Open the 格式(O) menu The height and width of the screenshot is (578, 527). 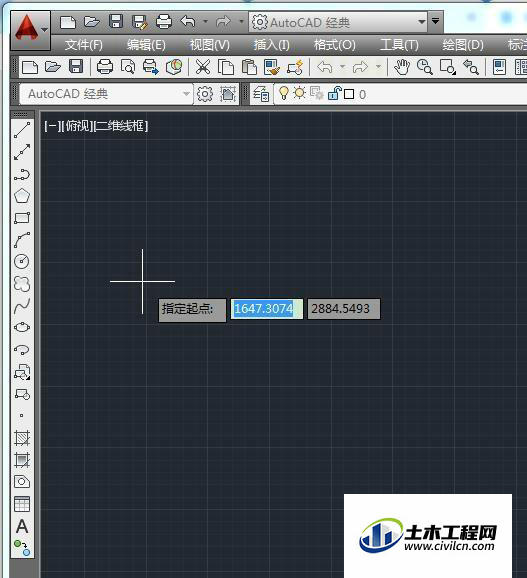pyautogui.click(x=335, y=45)
